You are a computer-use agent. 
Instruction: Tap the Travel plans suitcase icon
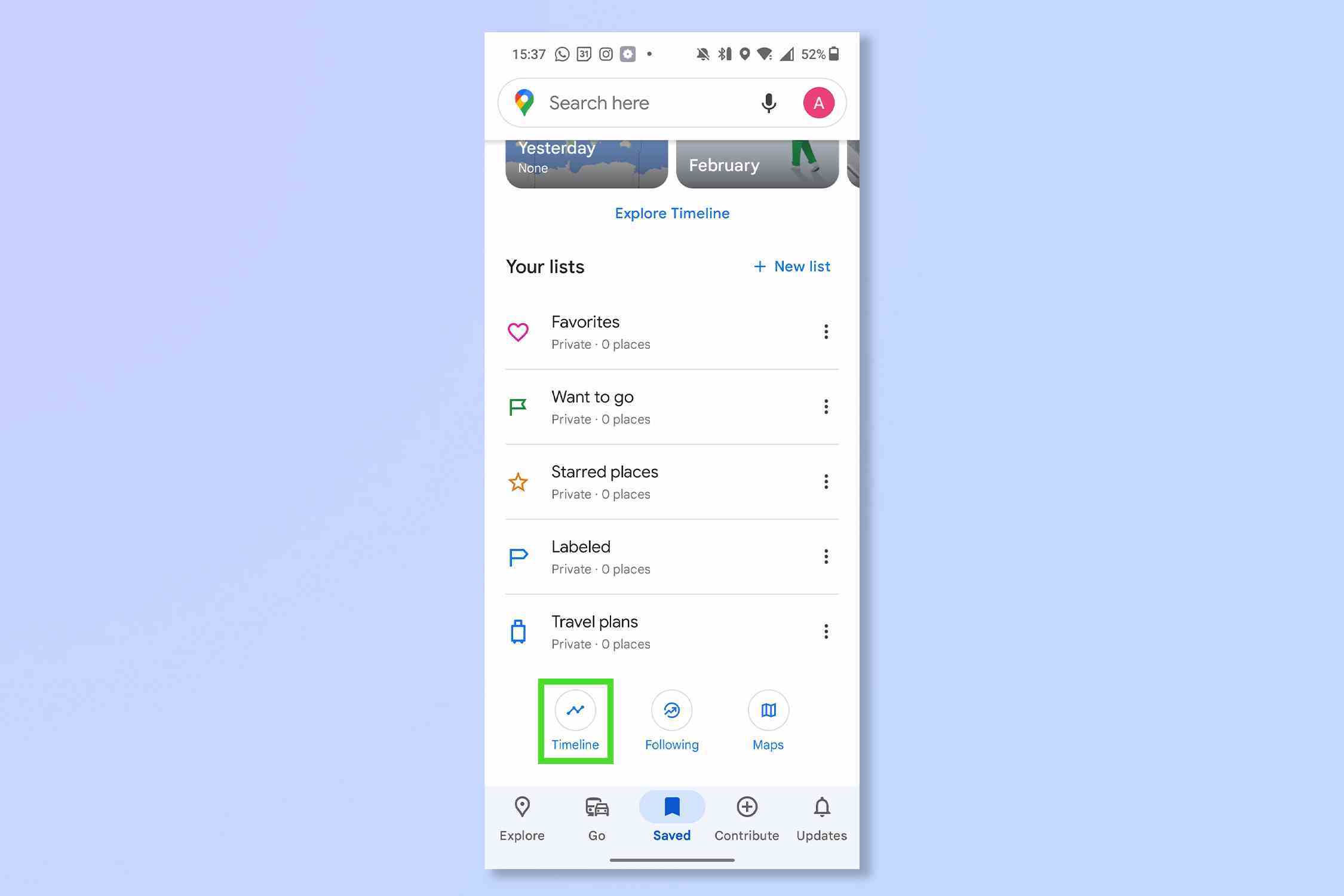pos(518,631)
